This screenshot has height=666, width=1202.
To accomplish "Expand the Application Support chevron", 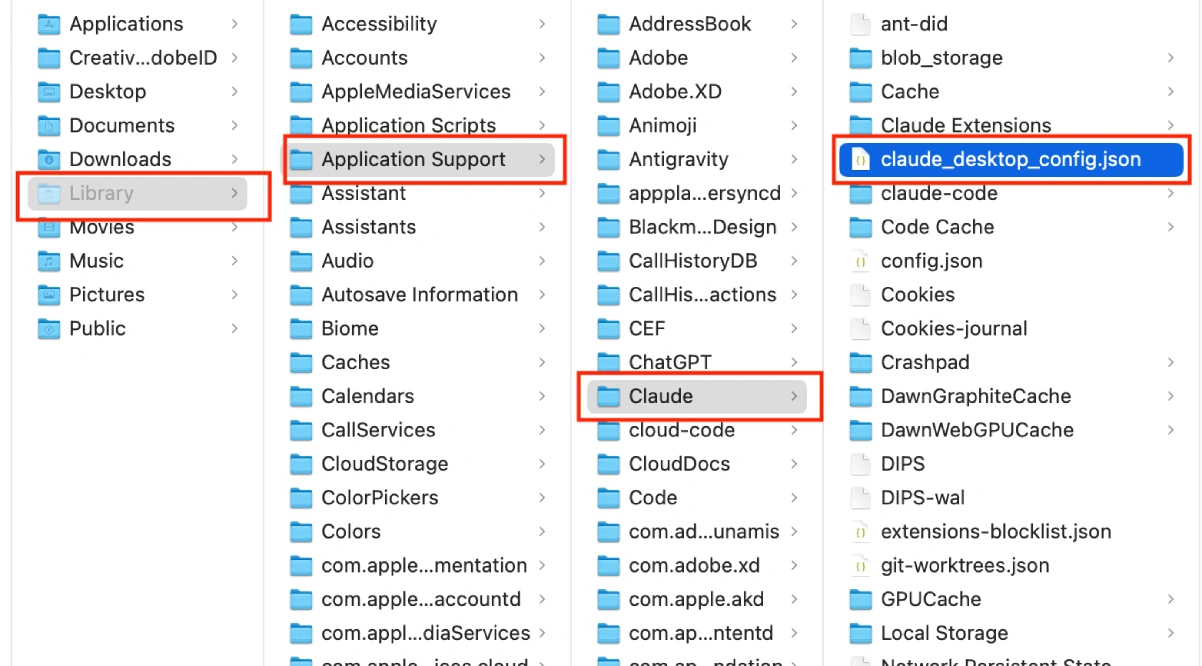I will [541, 159].
